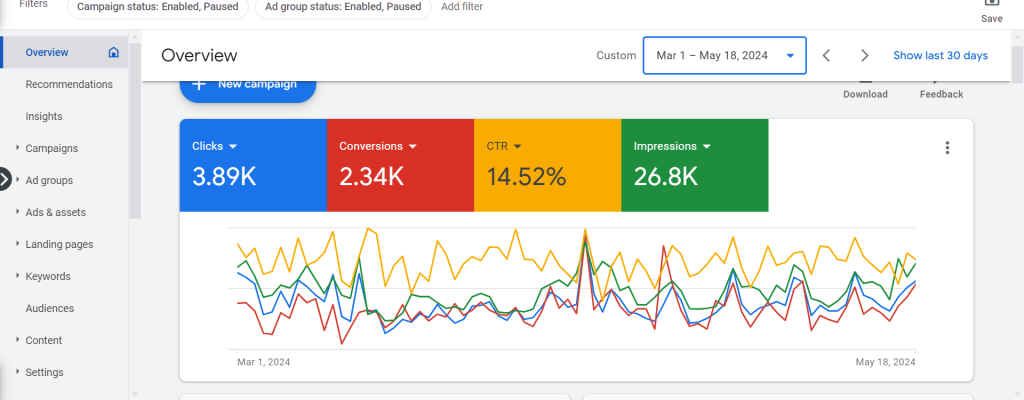The height and width of the screenshot is (400, 1024).
Task: Open the custom date range picker
Action: click(x=724, y=56)
